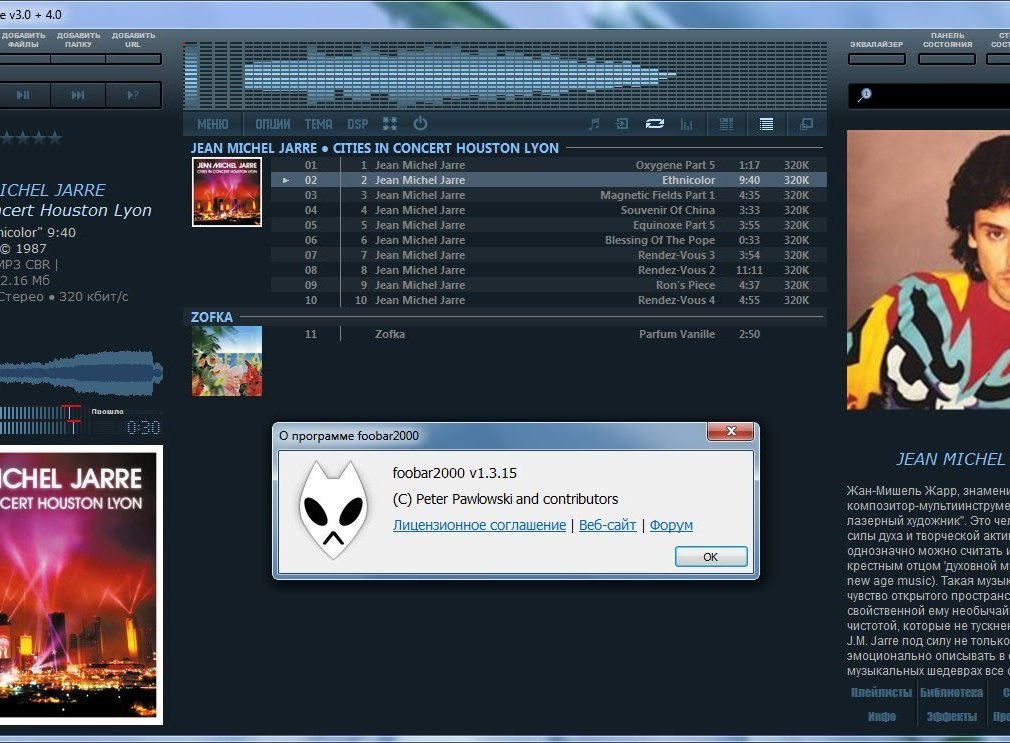Select the playing track "Ethnicolor"
1010x743 pixels.
tap(548, 180)
